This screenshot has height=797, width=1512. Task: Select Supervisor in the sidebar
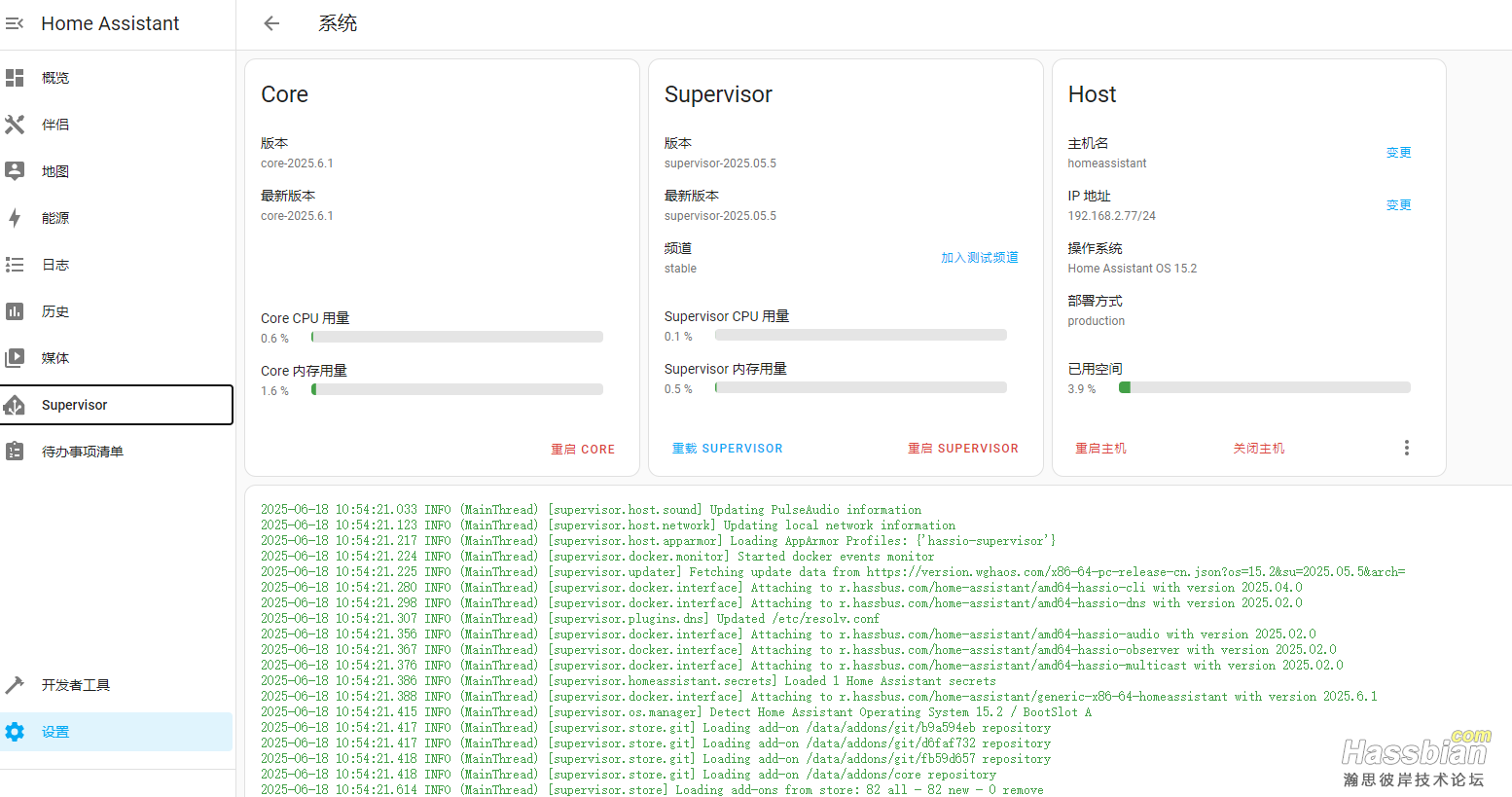click(116, 405)
